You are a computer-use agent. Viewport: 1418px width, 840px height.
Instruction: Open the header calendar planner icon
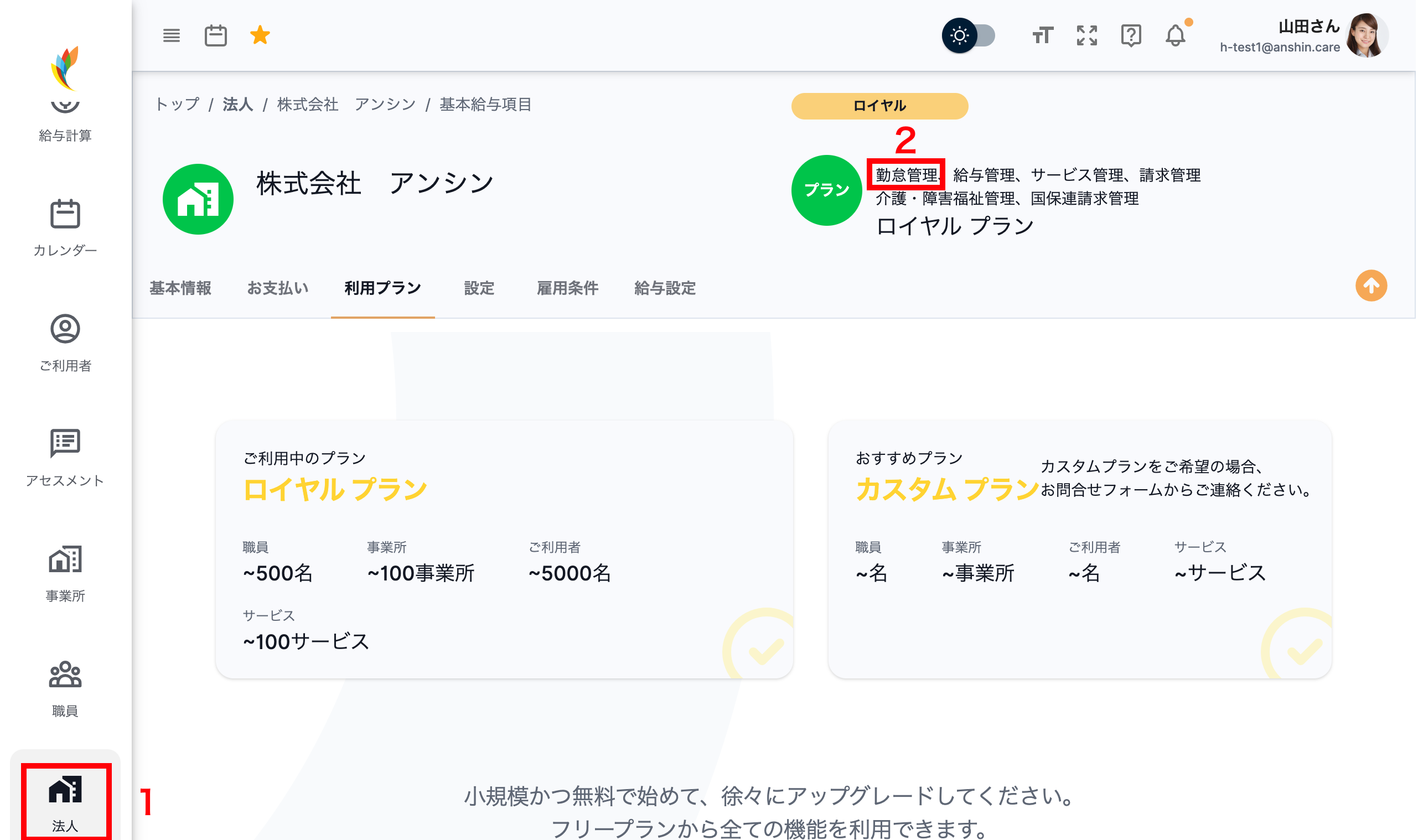(x=216, y=35)
